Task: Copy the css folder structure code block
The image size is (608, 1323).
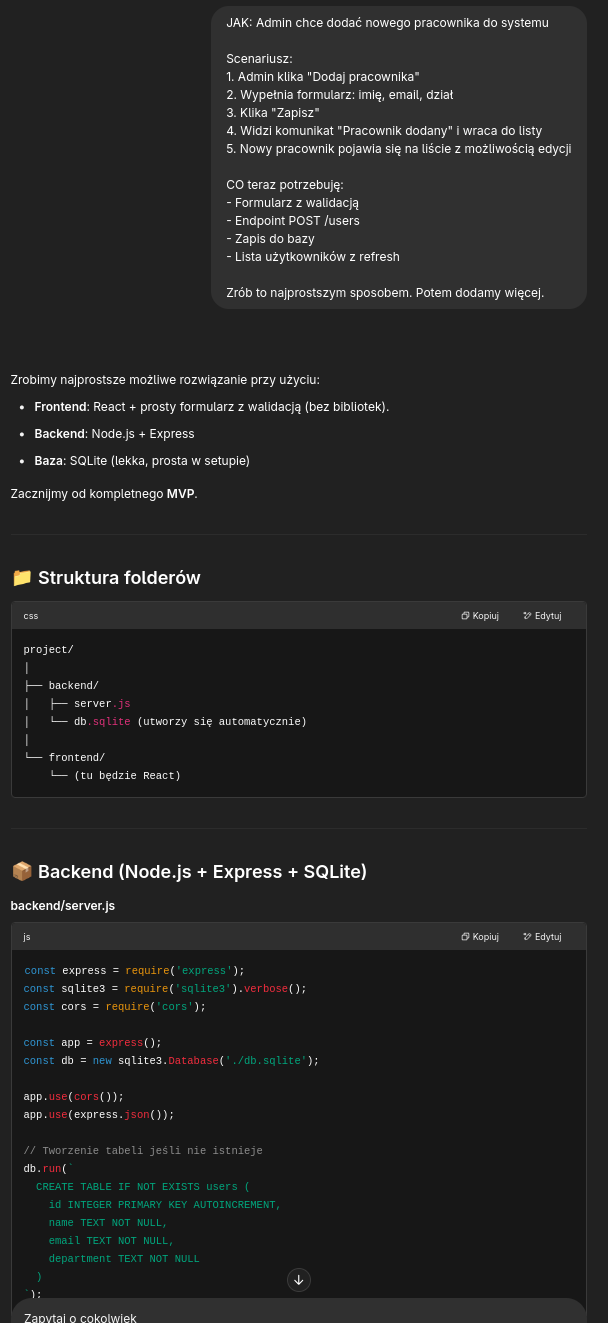Action: click(480, 616)
